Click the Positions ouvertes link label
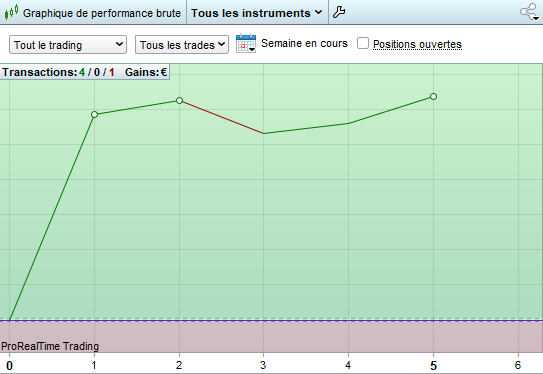 pyautogui.click(x=417, y=44)
